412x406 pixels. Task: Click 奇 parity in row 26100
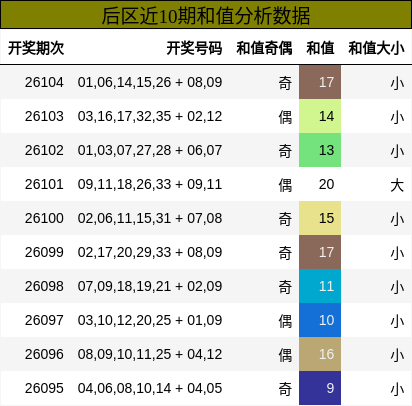285,219
